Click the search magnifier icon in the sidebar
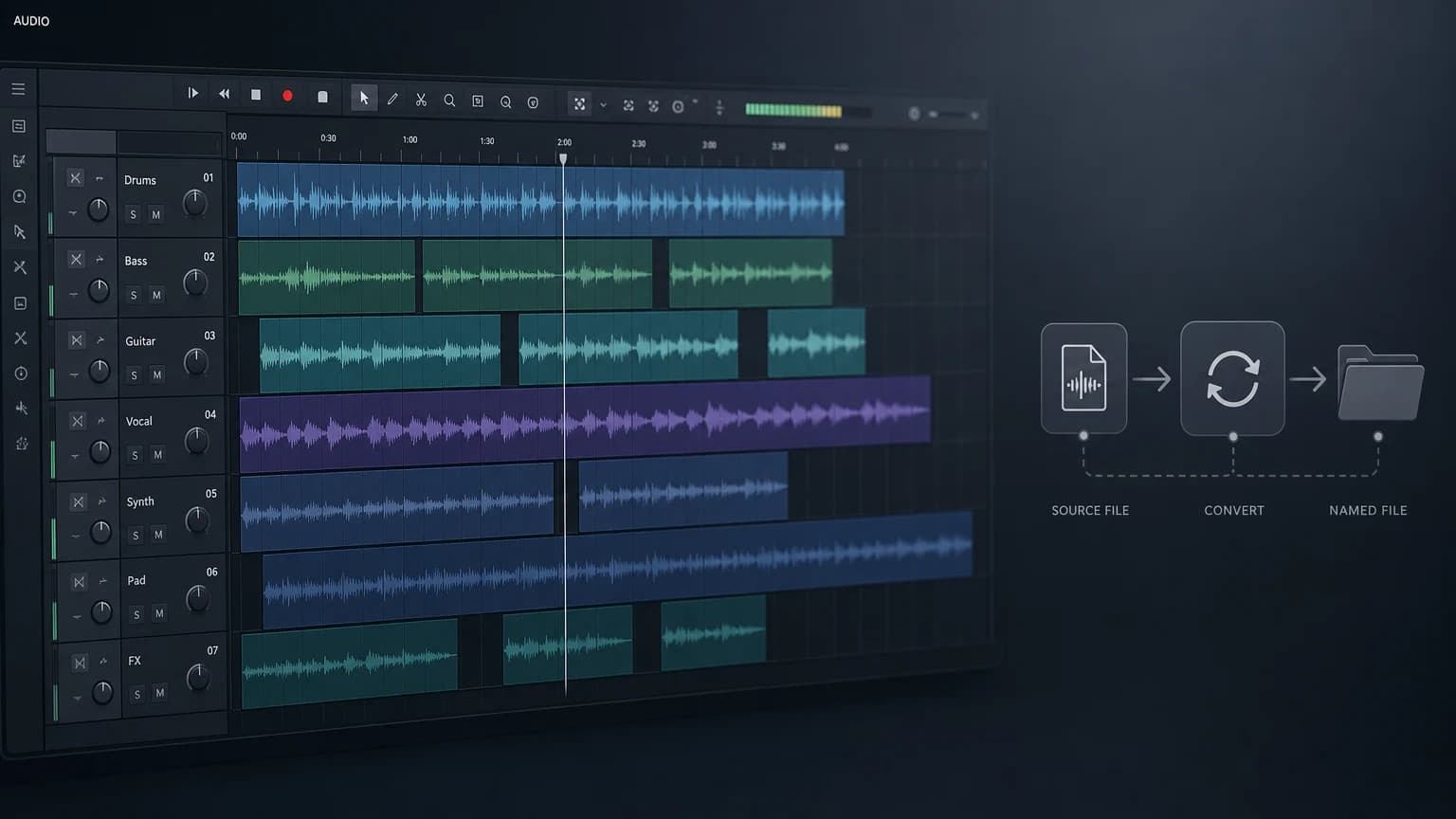Image resolution: width=1456 pixels, height=819 pixels. pos(19,196)
